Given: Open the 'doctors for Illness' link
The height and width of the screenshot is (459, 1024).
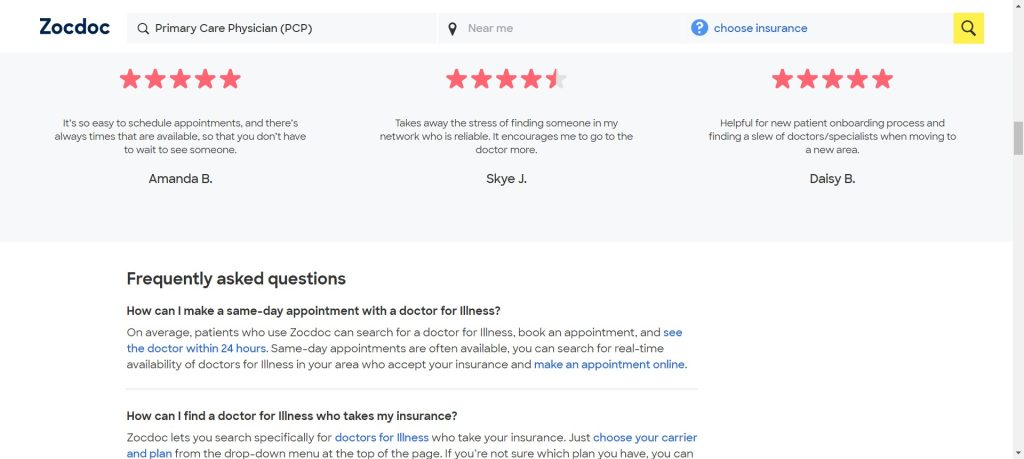Looking at the screenshot, I should coord(381,437).
